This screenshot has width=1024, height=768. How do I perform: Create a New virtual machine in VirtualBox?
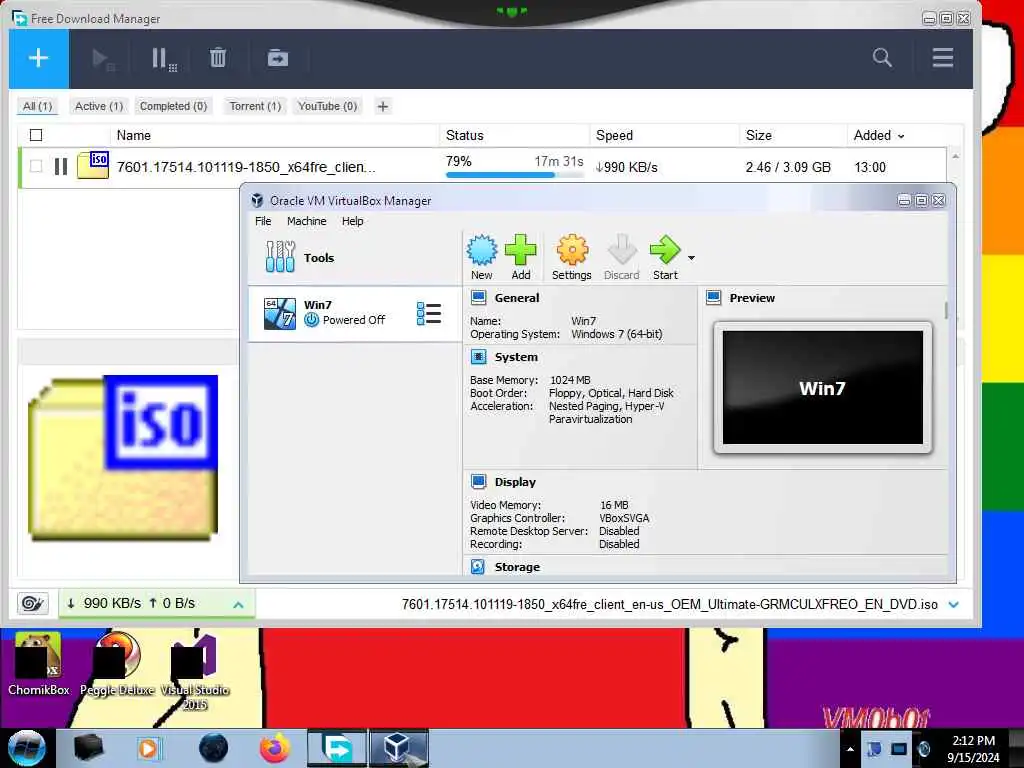[x=482, y=257]
